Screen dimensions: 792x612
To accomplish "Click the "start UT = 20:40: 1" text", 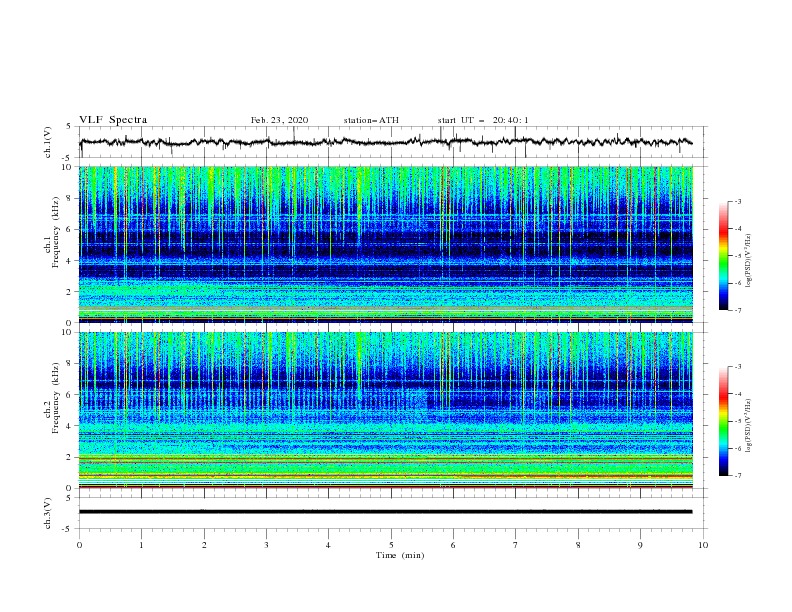I will pos(483,120).
